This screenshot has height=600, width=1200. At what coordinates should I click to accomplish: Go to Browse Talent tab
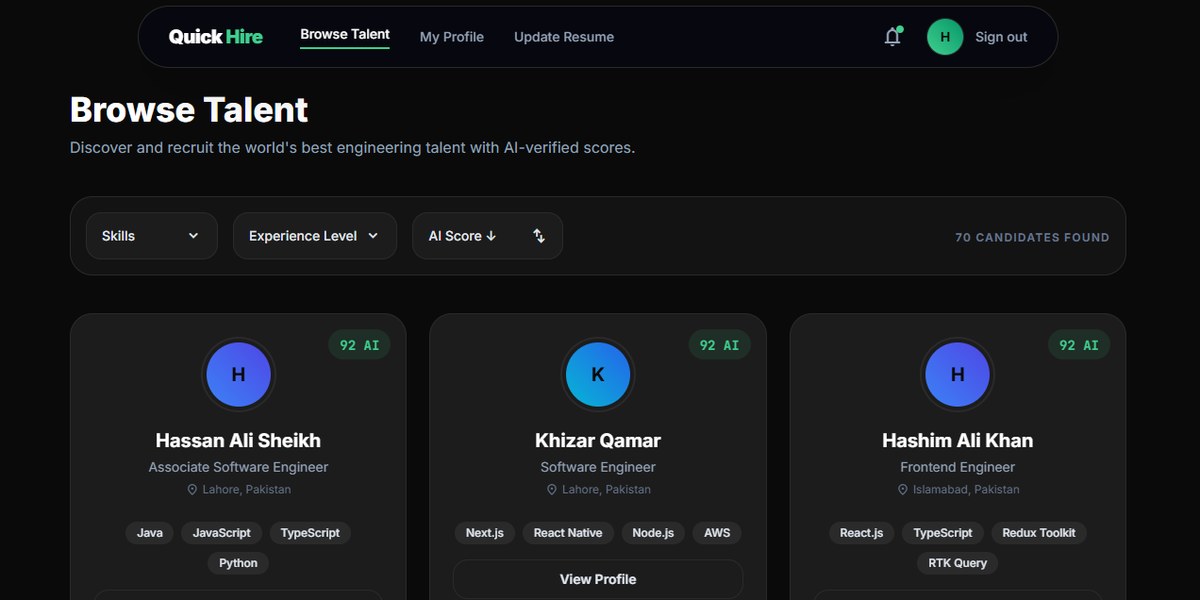345,35
